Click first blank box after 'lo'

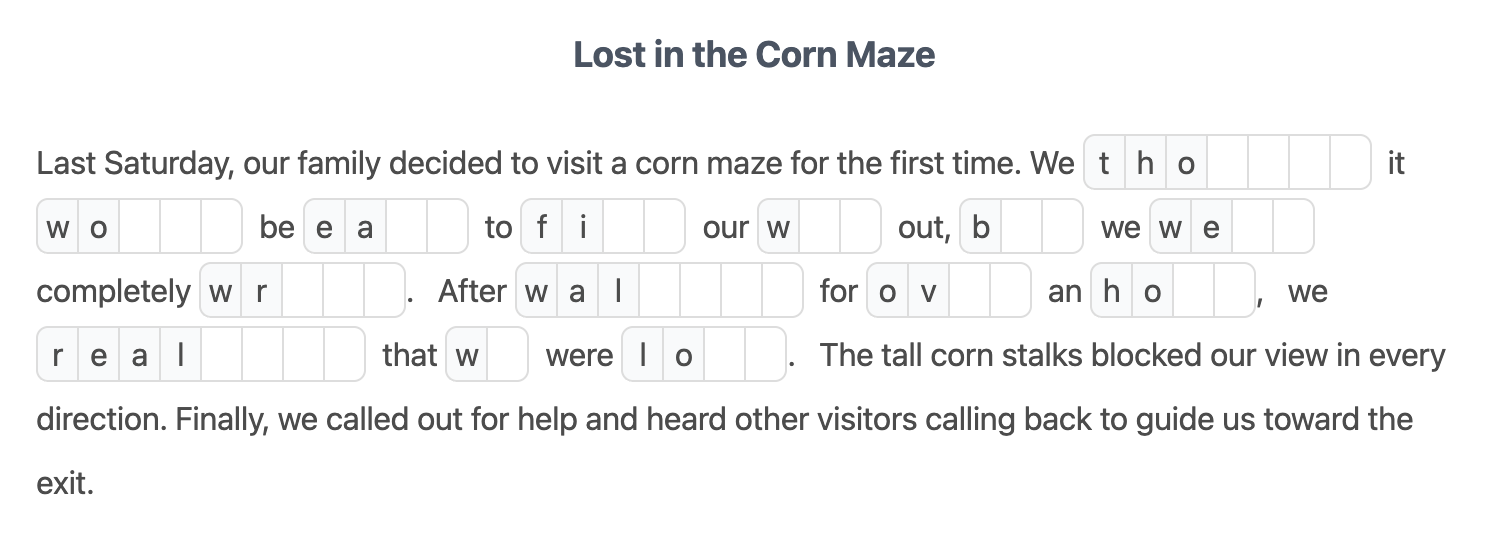(725, 355)
